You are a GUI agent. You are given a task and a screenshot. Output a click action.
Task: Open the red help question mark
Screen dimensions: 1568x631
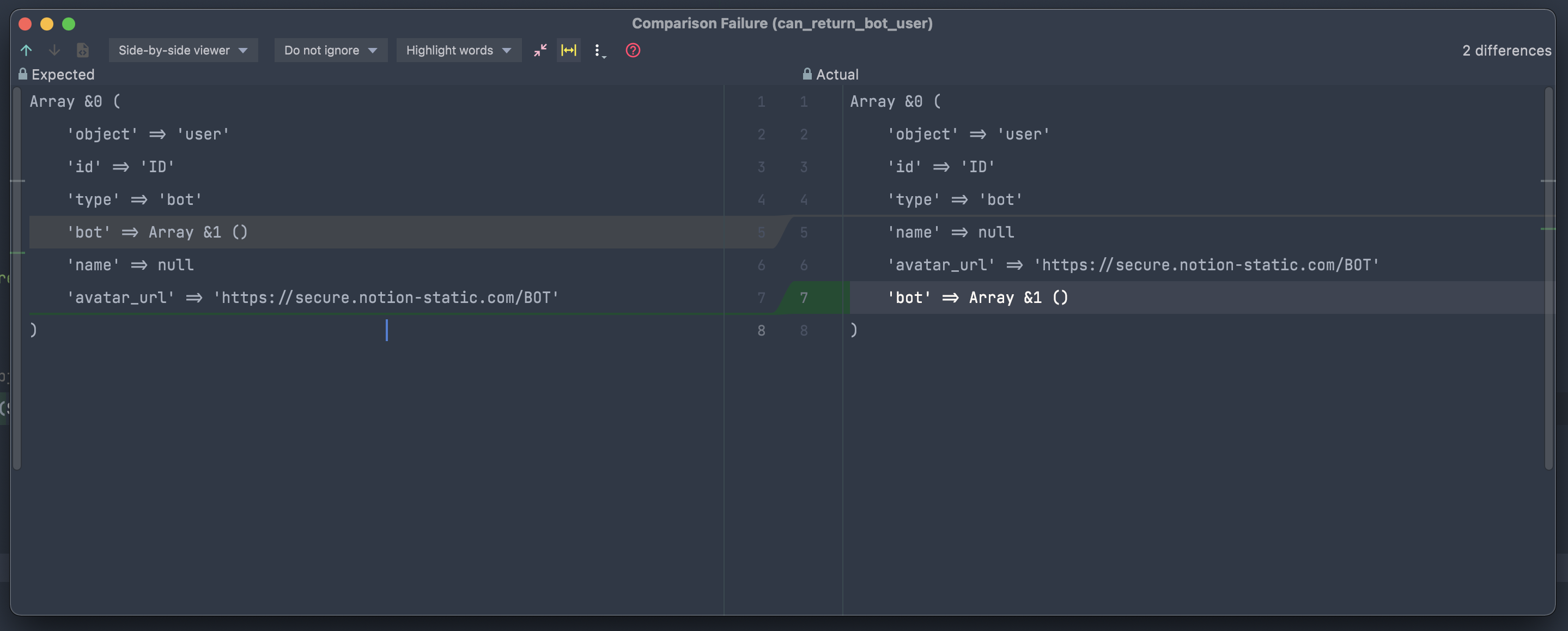tap(633, 50)
